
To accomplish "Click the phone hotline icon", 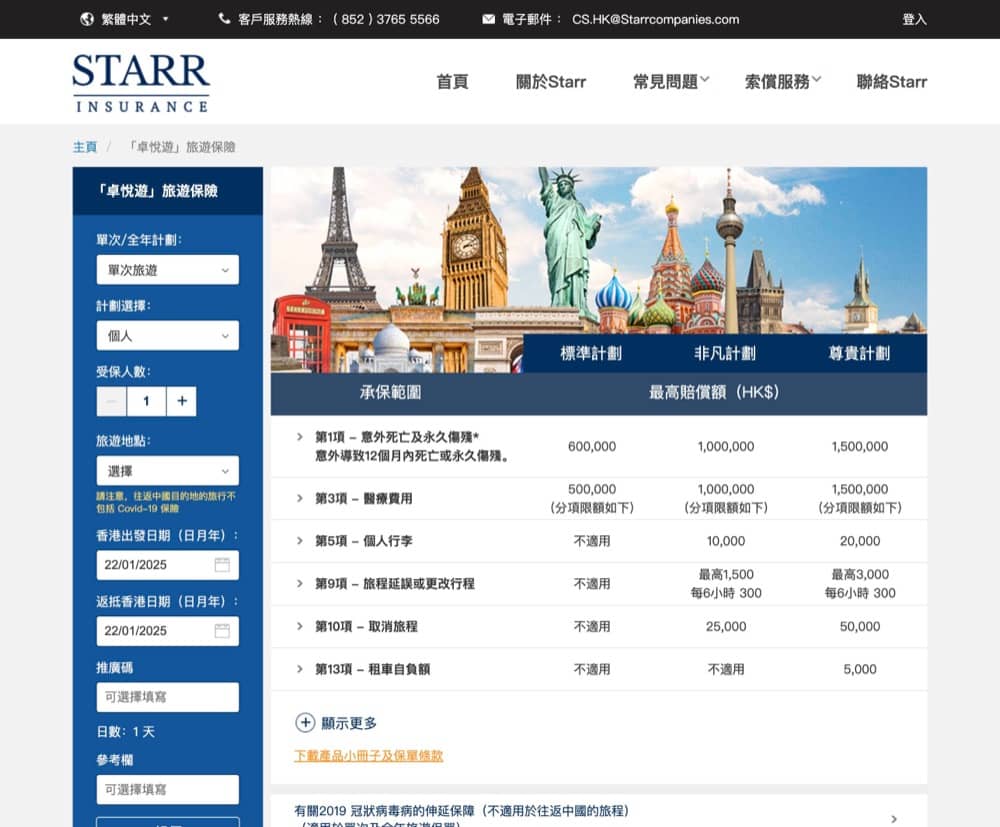I will pos(224,18).
